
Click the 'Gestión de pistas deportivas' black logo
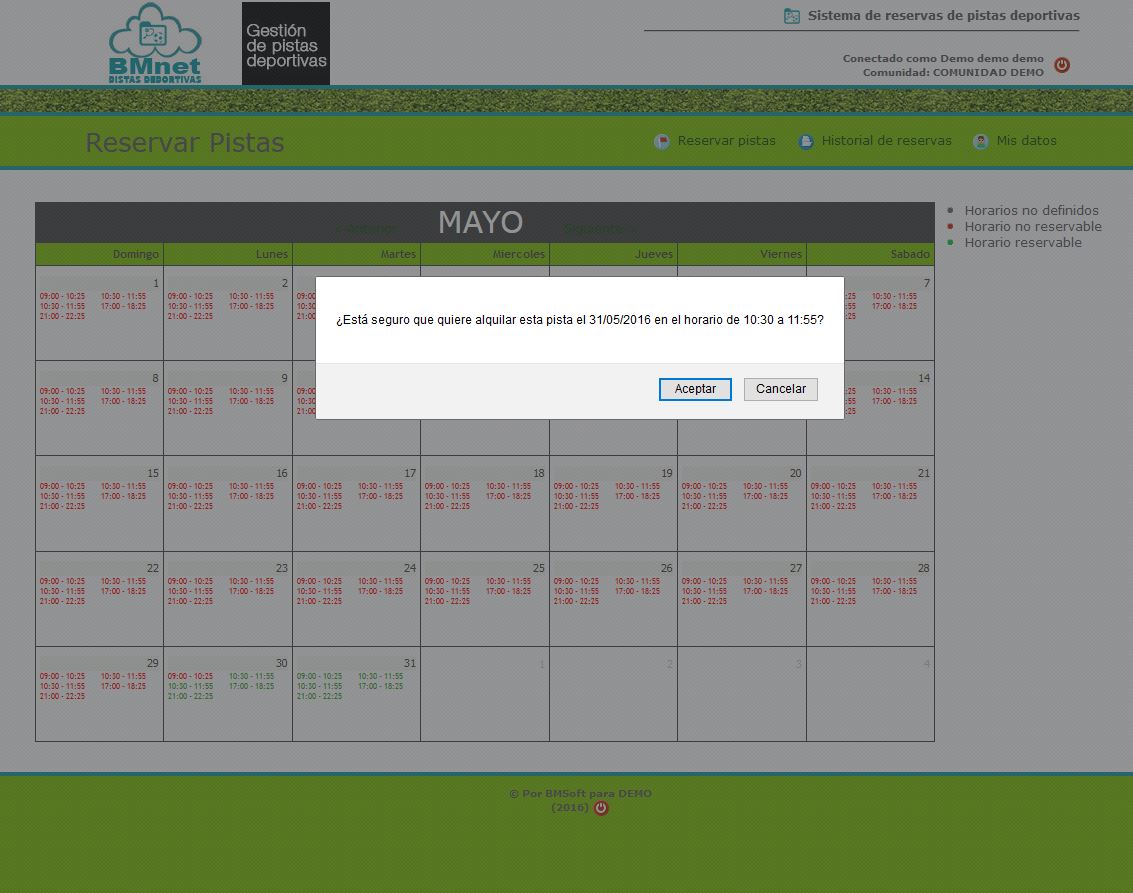286,43
